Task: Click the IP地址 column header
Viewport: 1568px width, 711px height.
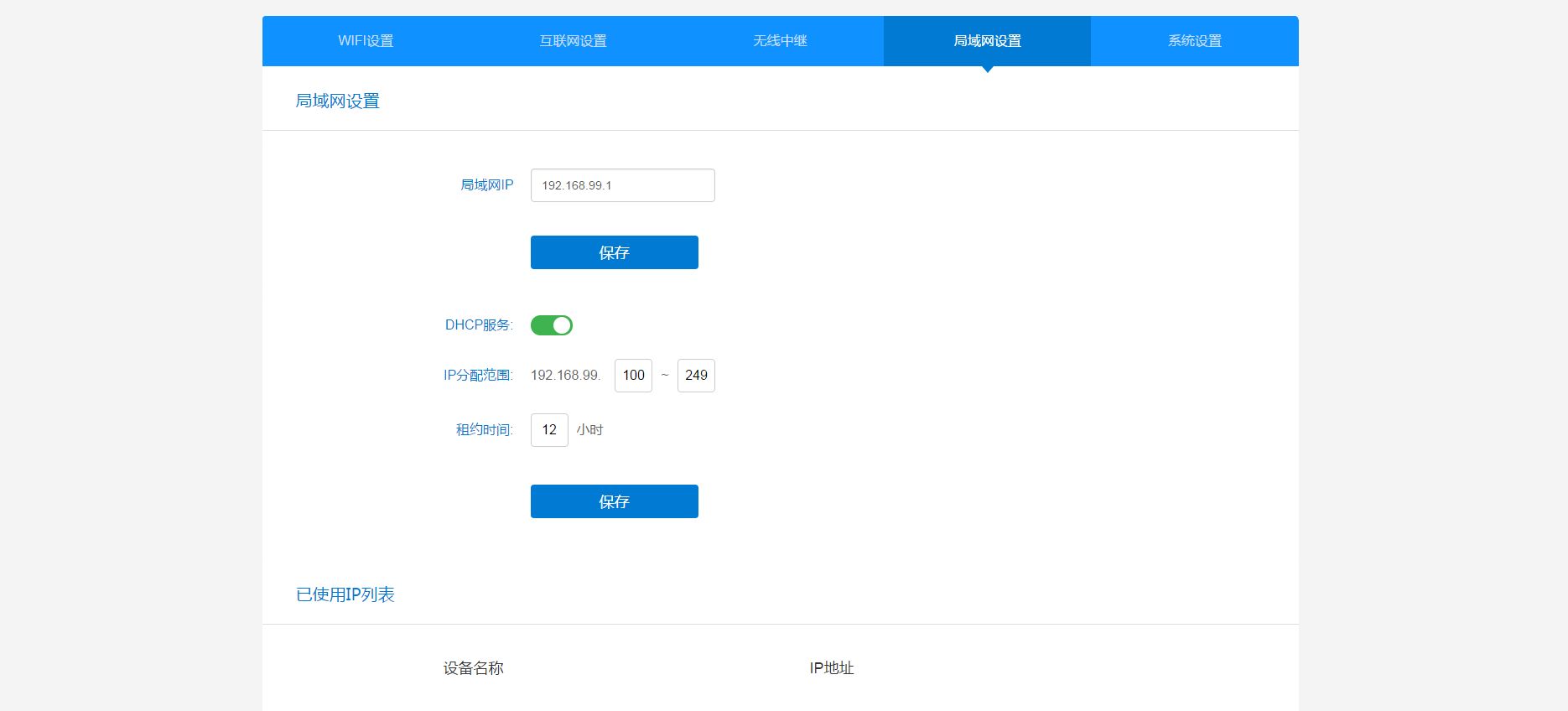Action: pos(831,668)
